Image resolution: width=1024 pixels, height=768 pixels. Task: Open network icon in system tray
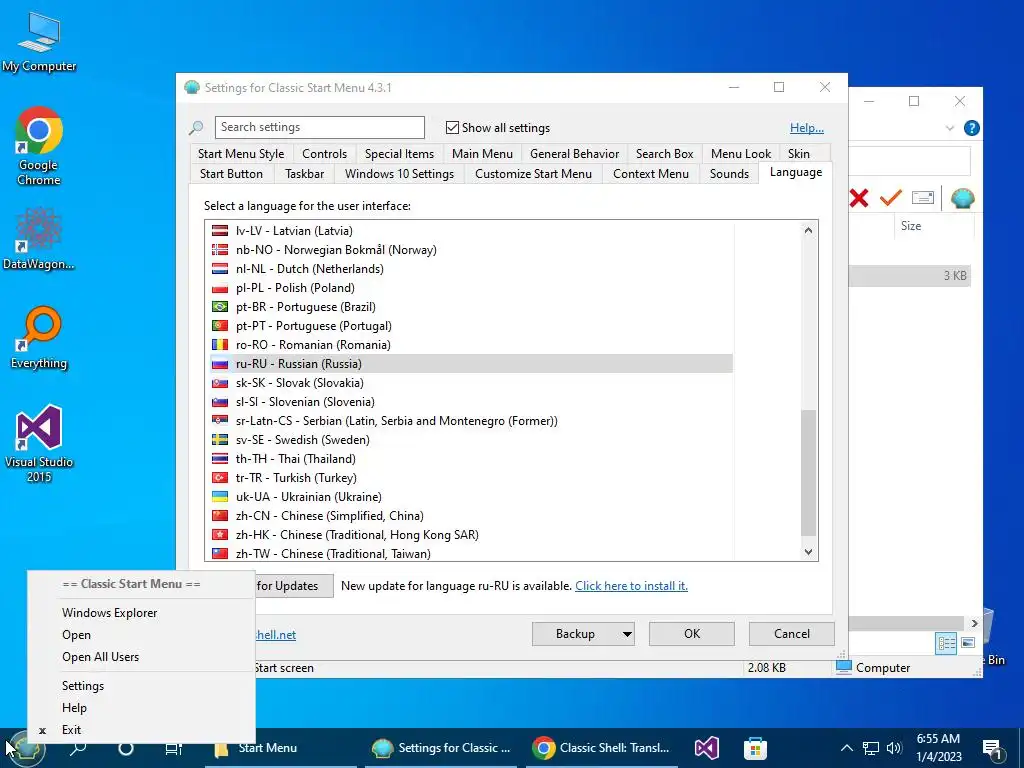pyautogui.click(x=871, y=748)
